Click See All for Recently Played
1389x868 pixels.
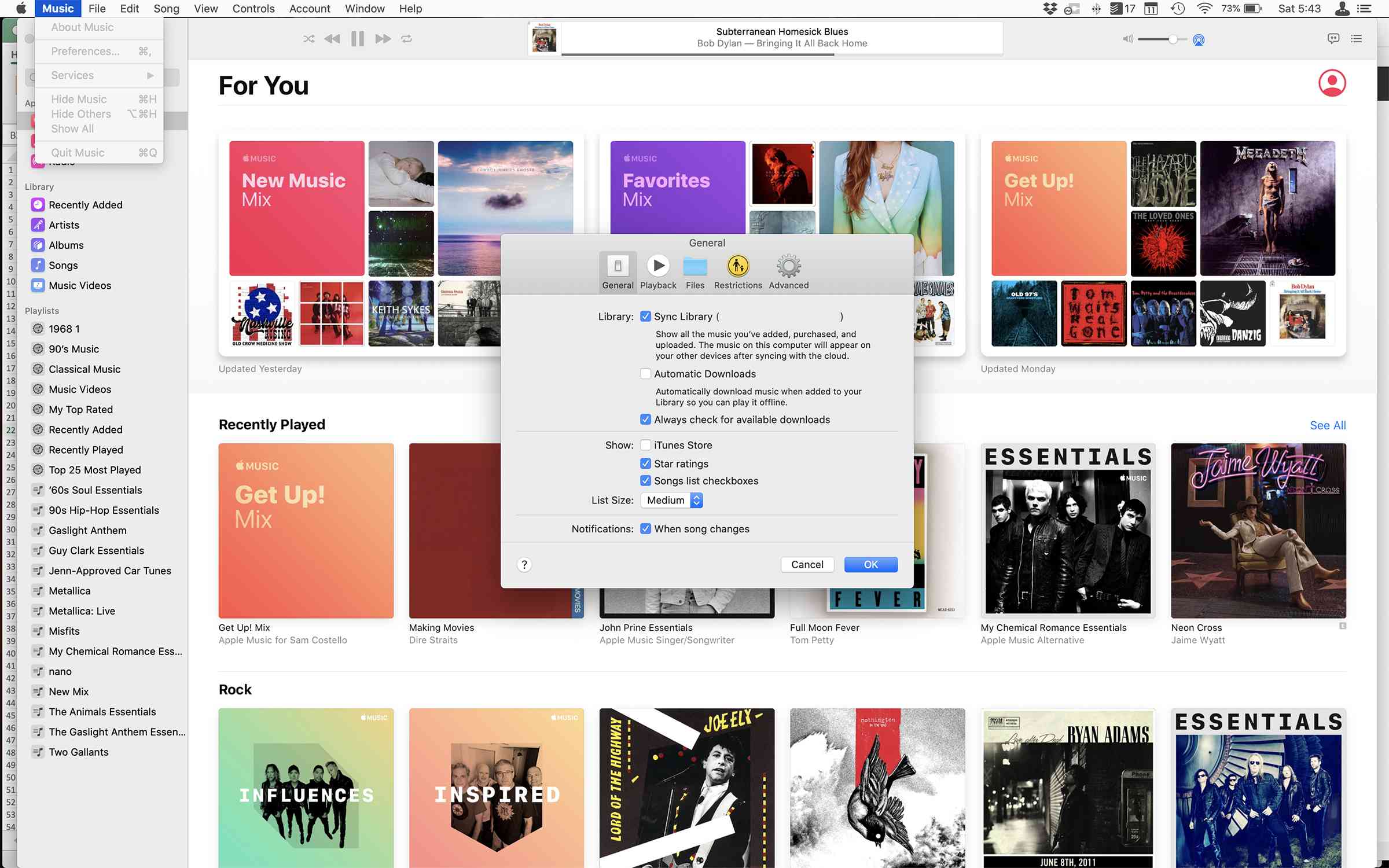1328,425
